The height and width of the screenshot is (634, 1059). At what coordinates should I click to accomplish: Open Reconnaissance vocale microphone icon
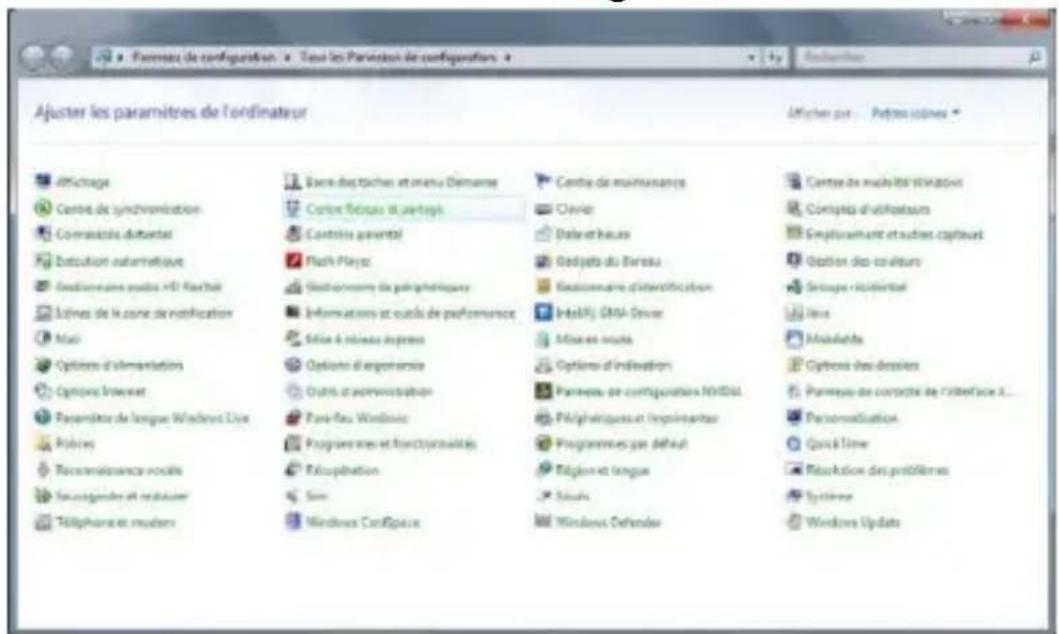pos(43,470)
